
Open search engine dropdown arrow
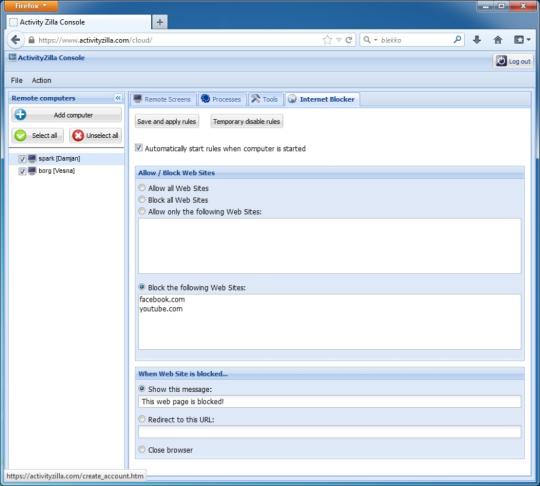376,40
